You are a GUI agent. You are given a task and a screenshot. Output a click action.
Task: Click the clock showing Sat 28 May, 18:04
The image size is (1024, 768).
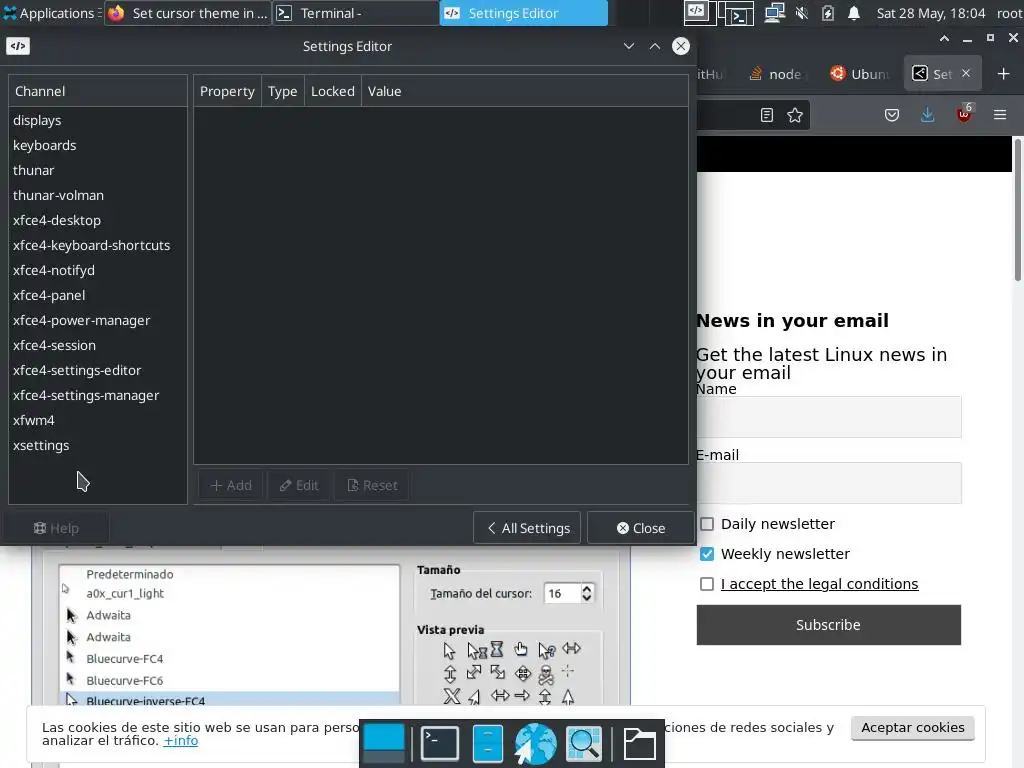(931, 13)
